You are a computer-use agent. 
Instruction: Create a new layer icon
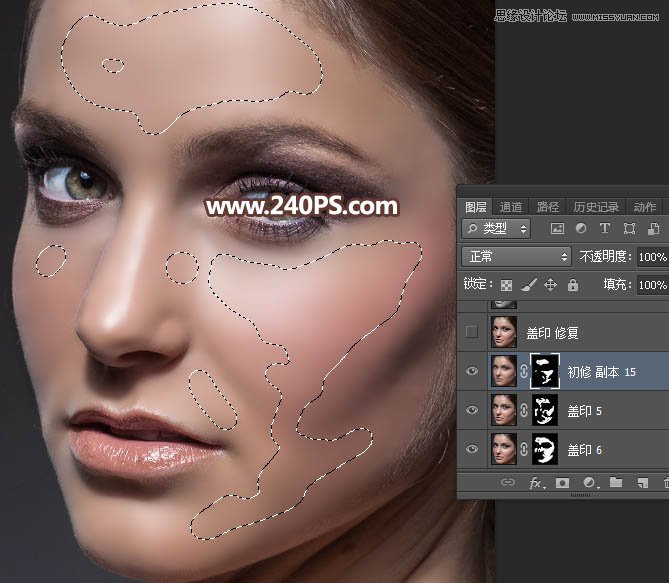(642, 483)
